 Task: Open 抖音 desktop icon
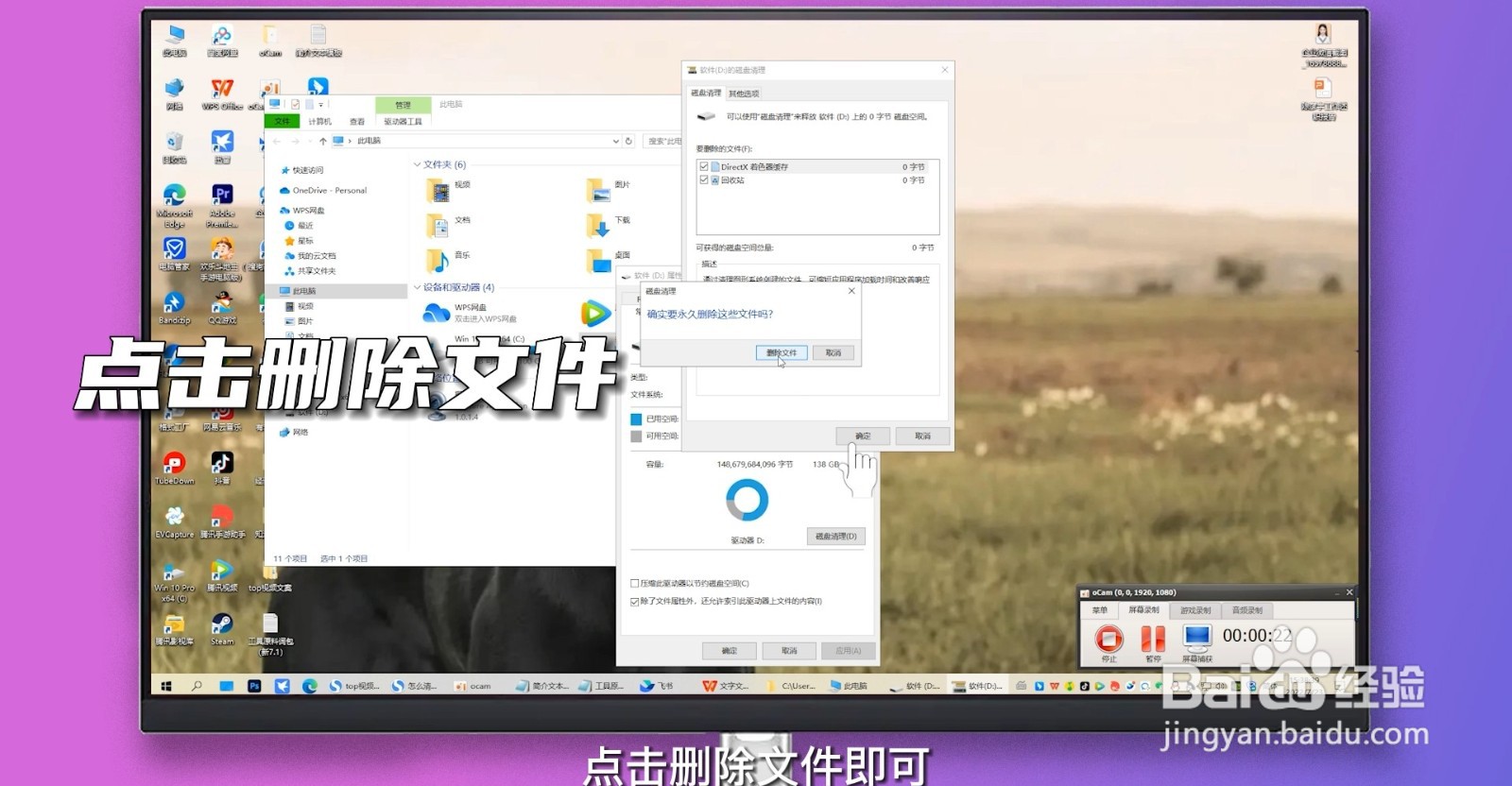point(222,468)
